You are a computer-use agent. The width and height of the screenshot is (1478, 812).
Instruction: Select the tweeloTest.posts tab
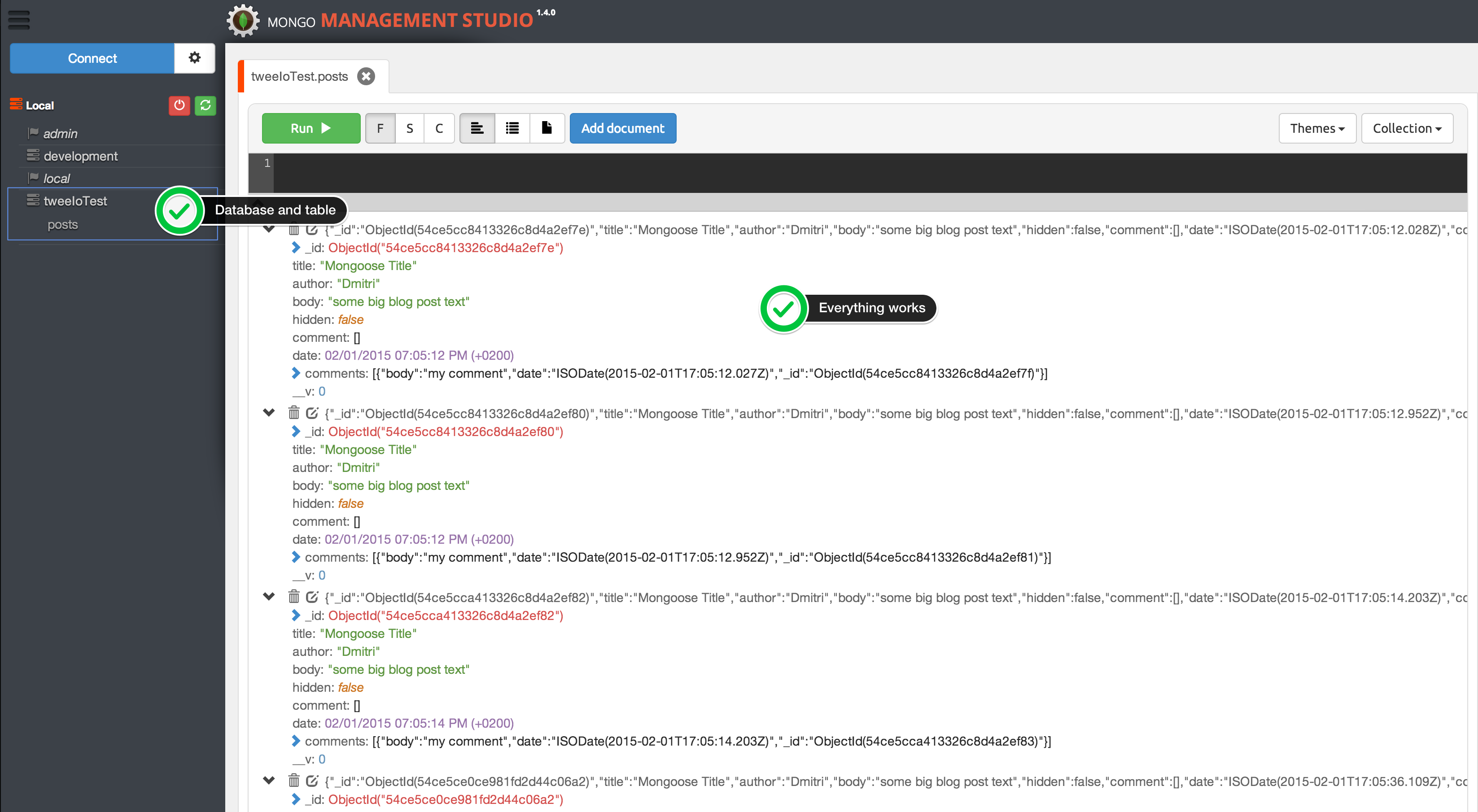299,76
